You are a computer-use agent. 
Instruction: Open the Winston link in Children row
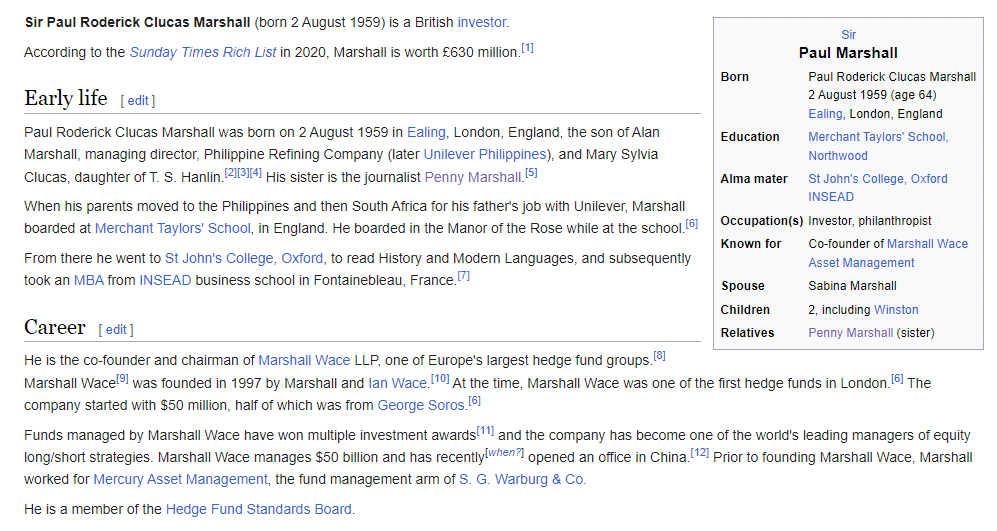(x=896, y=310)
